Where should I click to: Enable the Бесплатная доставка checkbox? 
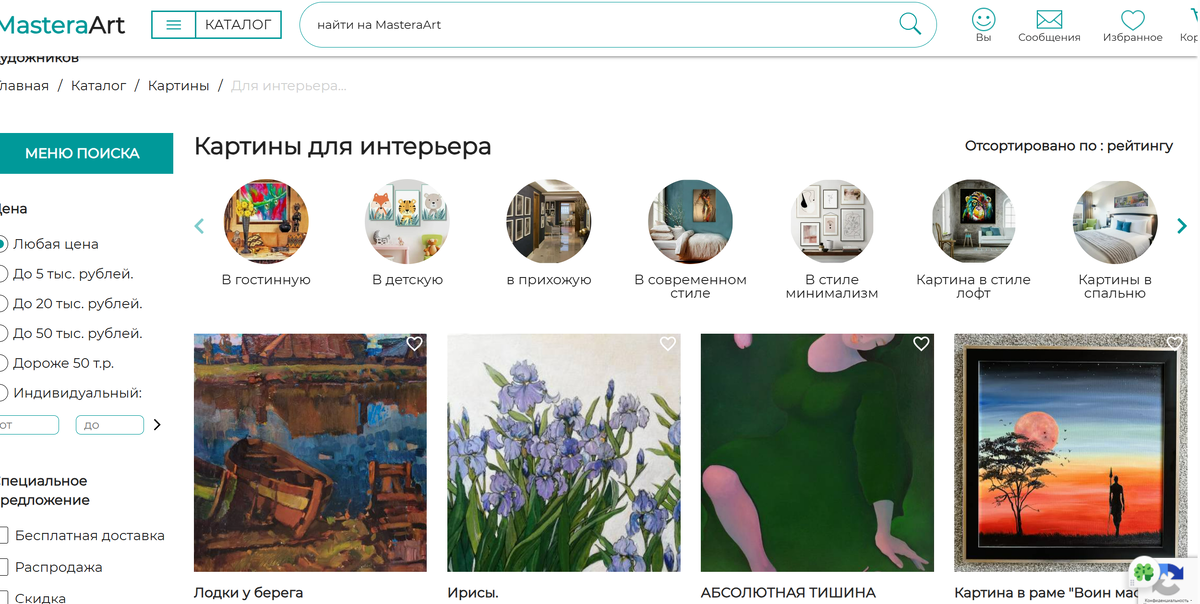pyautogui.click(x=3, y=535)
